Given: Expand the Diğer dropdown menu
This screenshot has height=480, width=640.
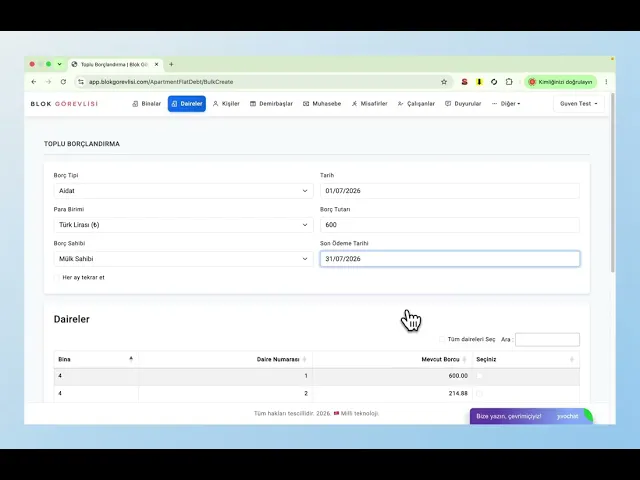Looking at the screenshot, I should pyautogui.click(x=506, y=104).
